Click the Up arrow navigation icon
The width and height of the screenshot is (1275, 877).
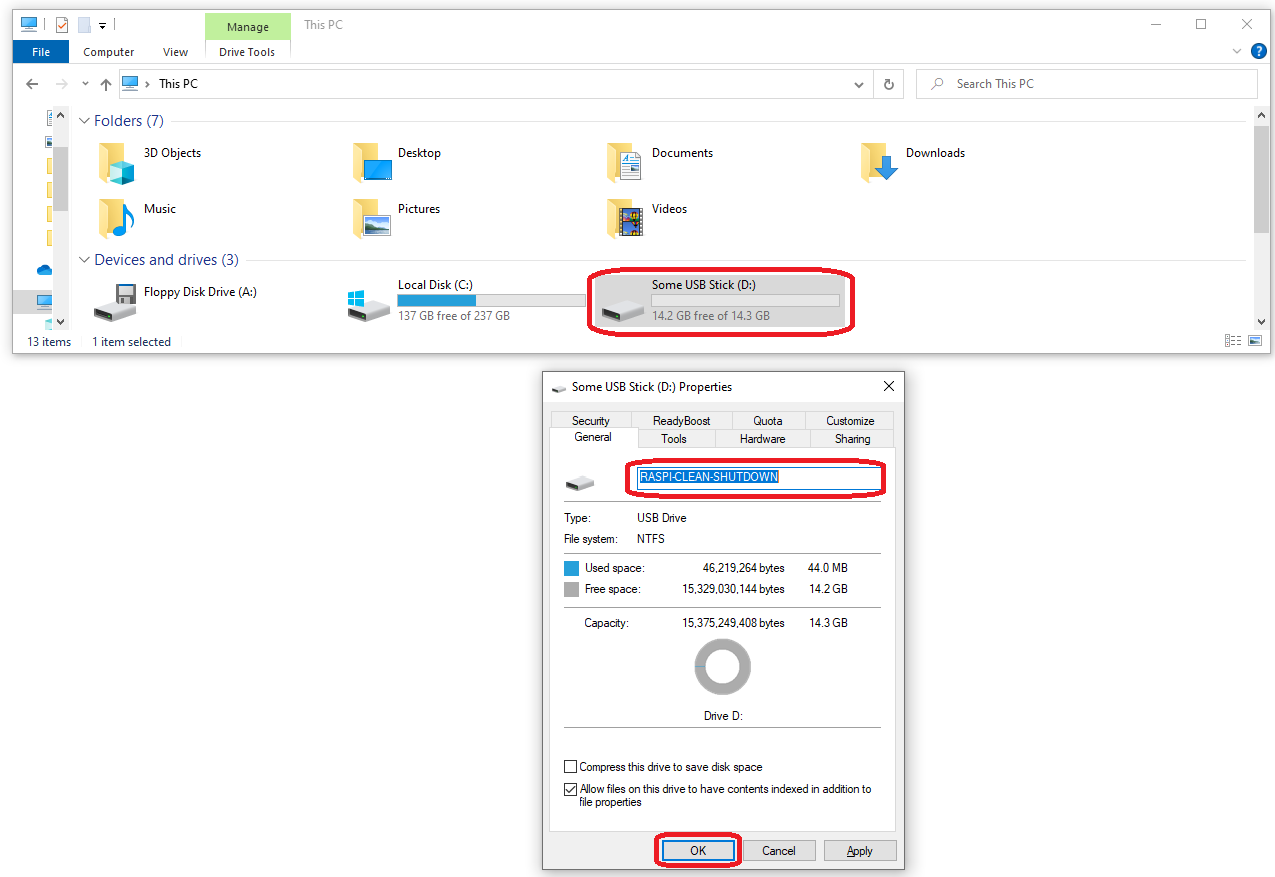[x=106, y=84]
